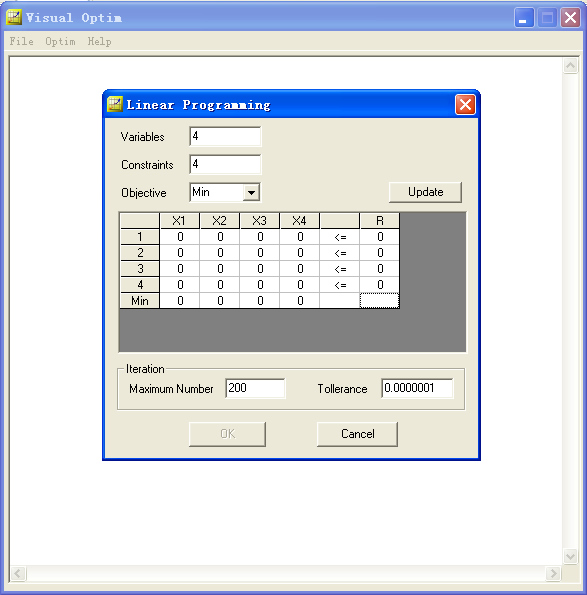Click the OK button
Image resolution: width=587 pixels, height=595 pixels.
pos(227,434)
